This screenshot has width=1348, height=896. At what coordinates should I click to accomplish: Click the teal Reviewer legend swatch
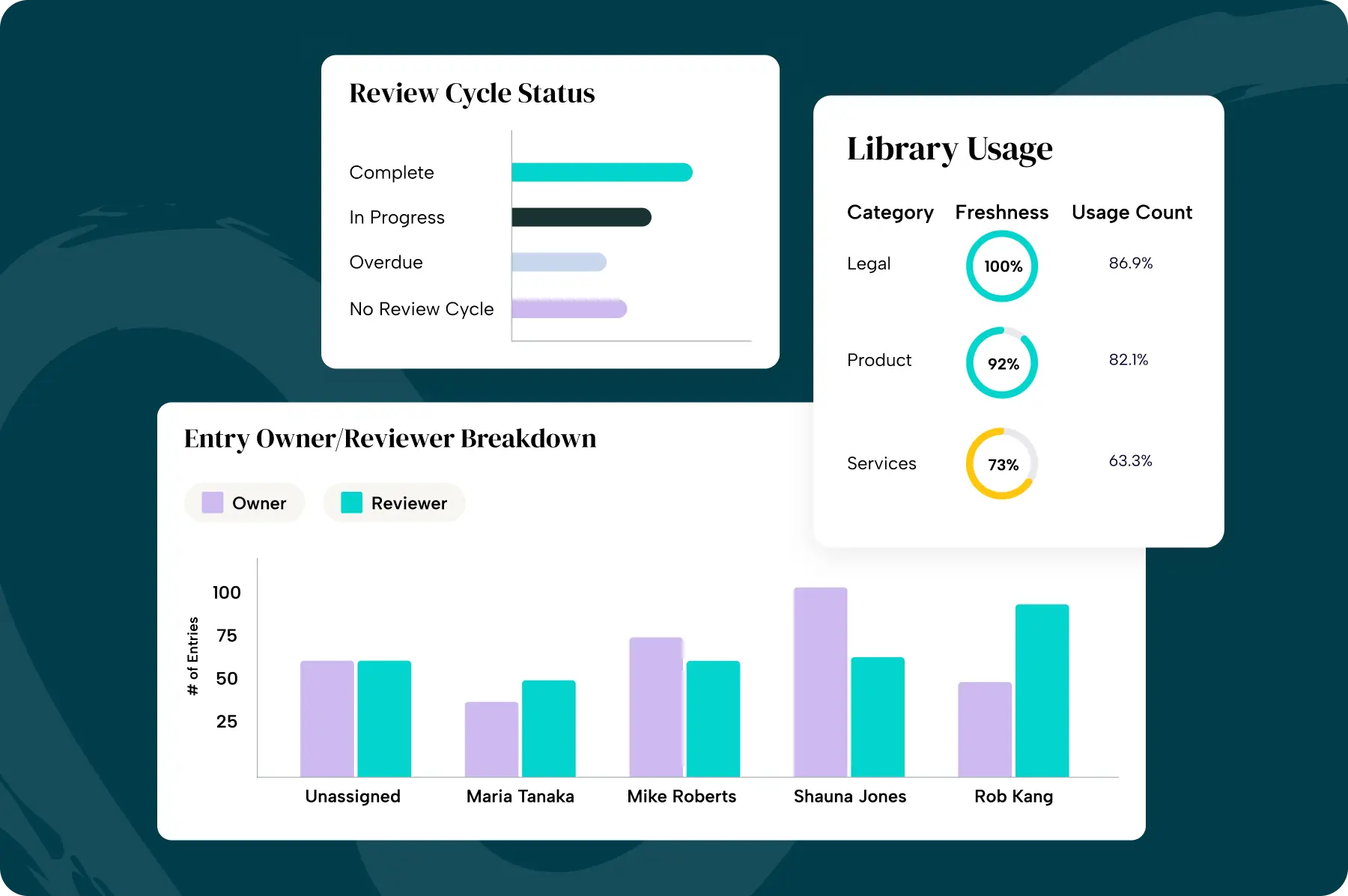click(351, 503)
